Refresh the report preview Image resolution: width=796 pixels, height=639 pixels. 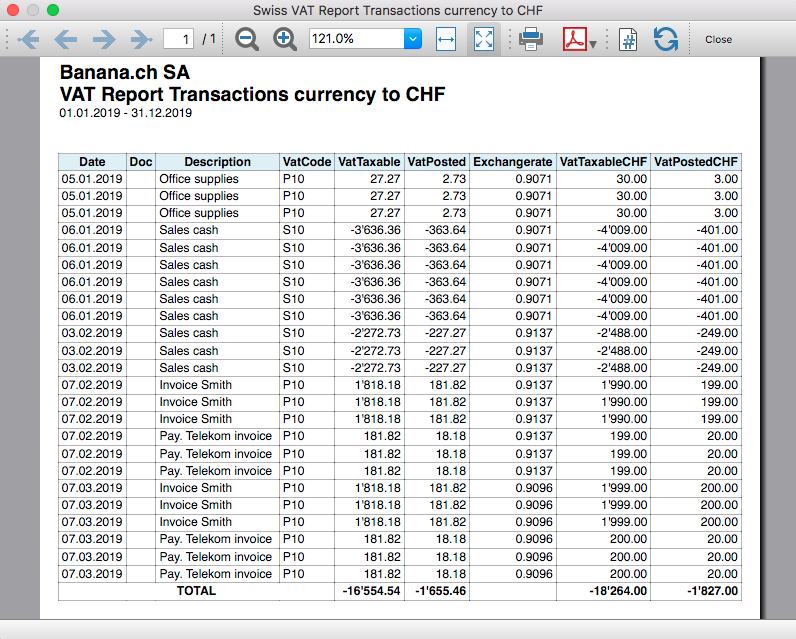pyautogui.click(x=666, y=40)
